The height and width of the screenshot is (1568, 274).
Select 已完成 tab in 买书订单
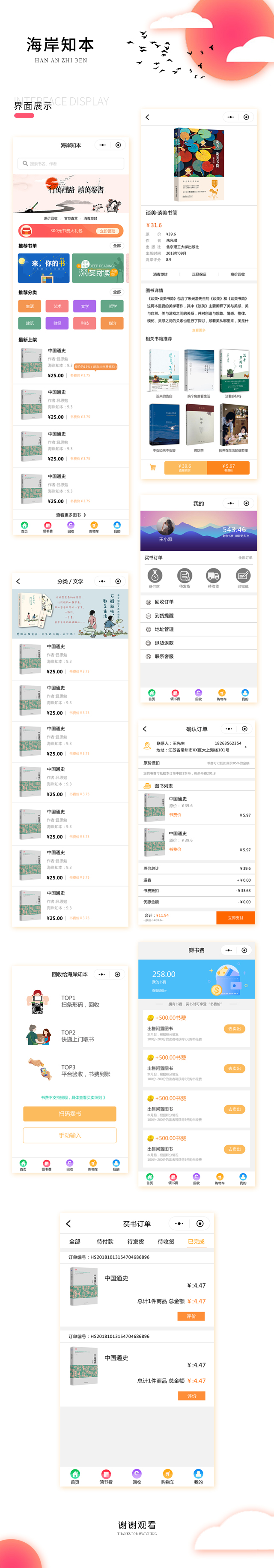[x=196, y=1242]
